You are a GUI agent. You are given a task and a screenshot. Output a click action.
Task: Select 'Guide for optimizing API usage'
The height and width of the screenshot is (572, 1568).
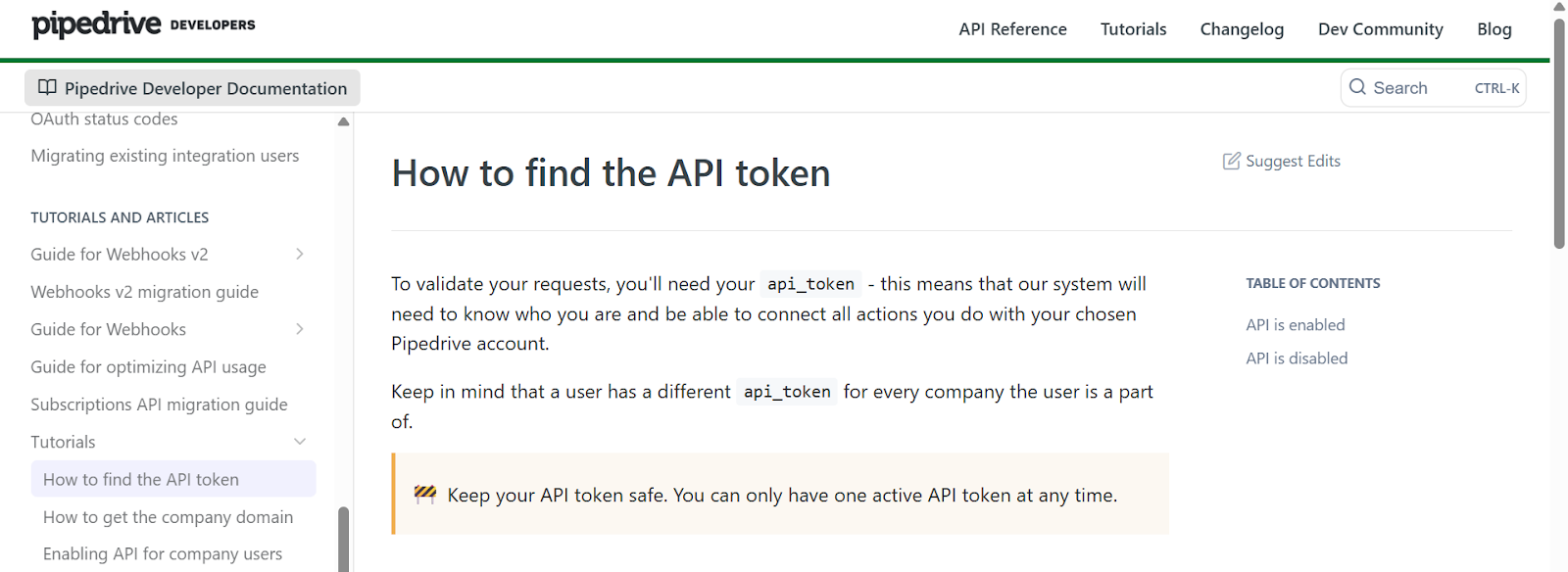coord(148,367)
